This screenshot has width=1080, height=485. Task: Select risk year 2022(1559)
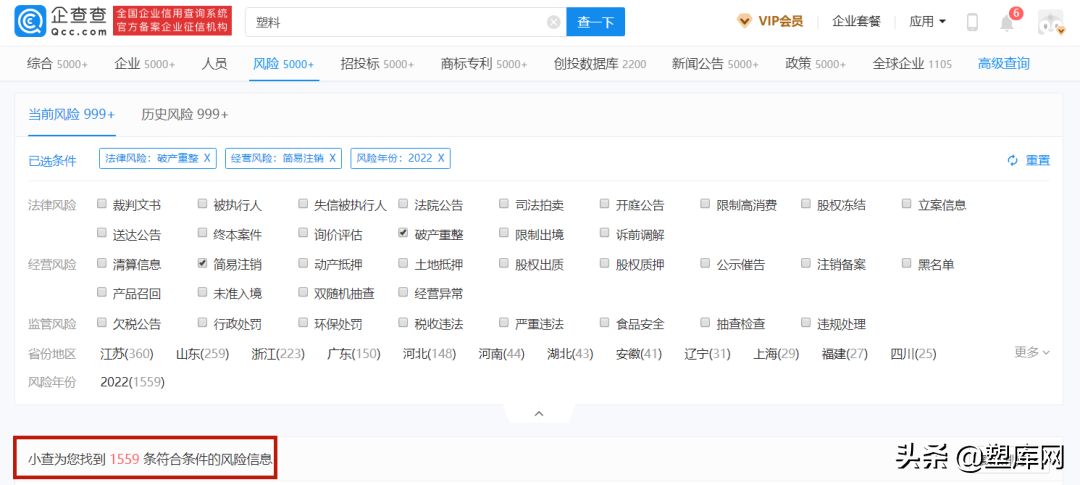tap(132, 381)
